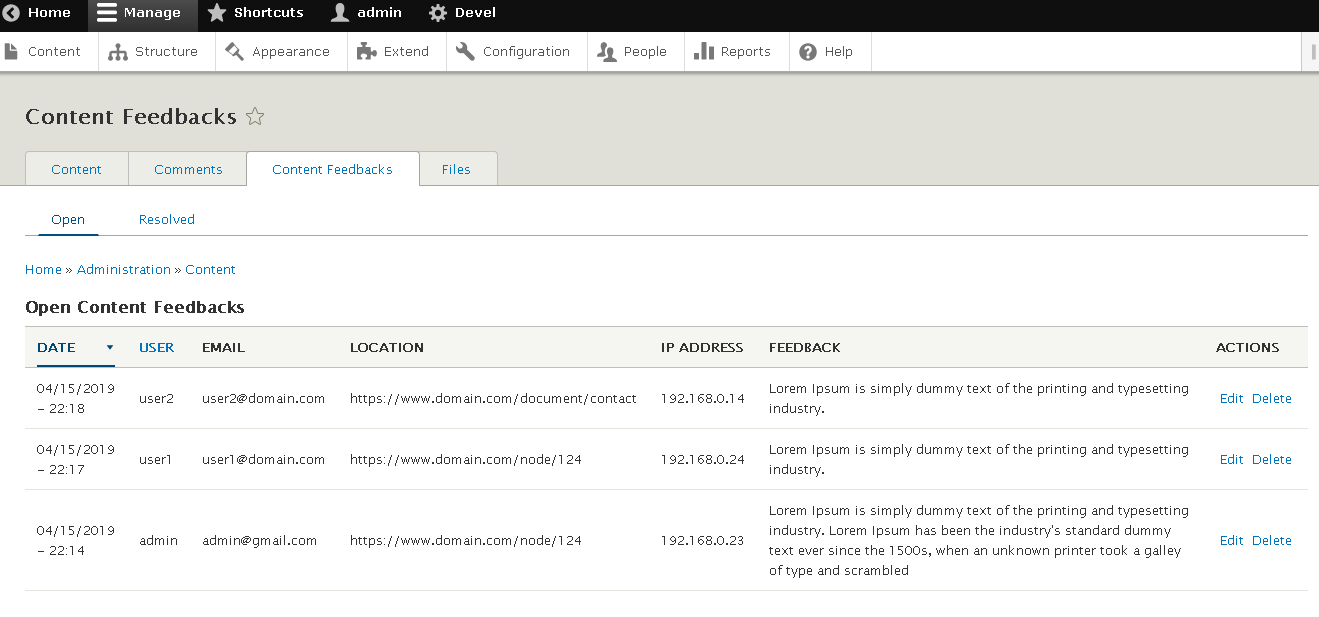The height and width of the screenshot is (617, 1319).
Task: Click the Drupal home icon
Action: [x=11, y=13]
